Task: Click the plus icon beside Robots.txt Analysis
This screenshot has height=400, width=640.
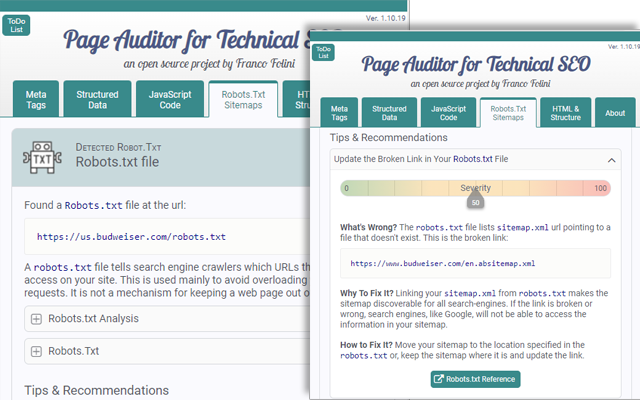Action: (36, 319)
